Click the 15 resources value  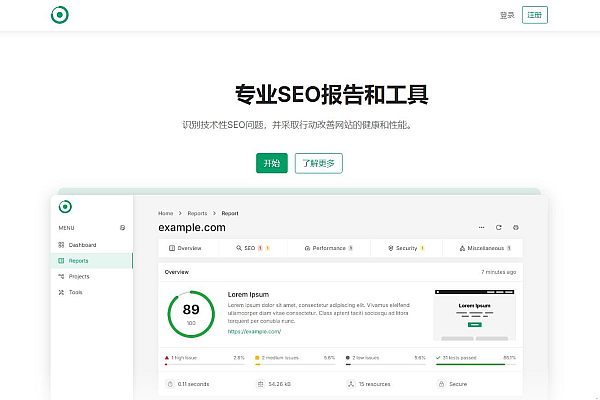click(374, 384)
